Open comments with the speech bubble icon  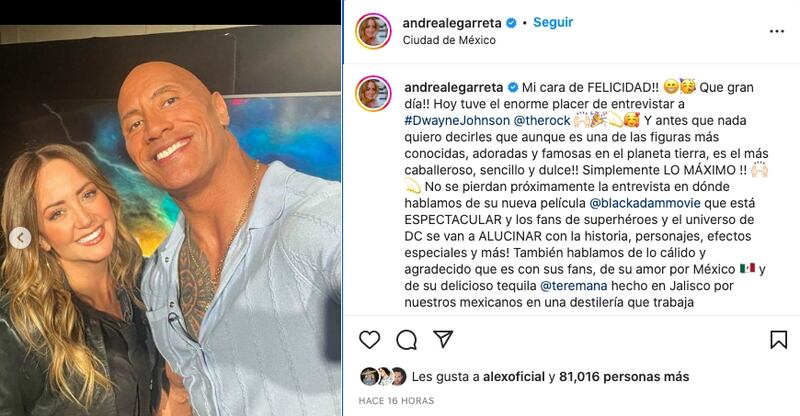407,339
